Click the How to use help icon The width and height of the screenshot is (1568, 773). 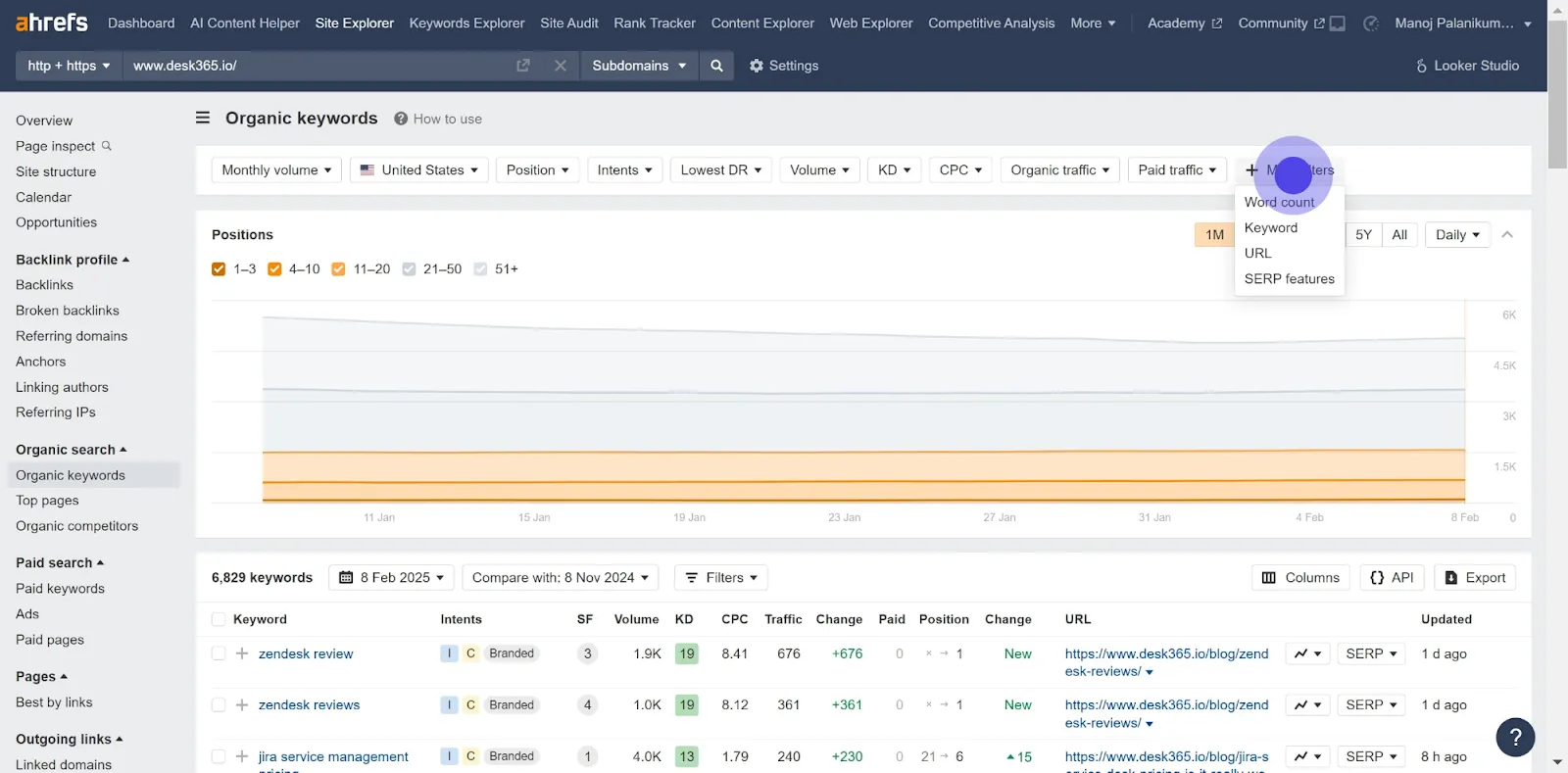point(401,119)
